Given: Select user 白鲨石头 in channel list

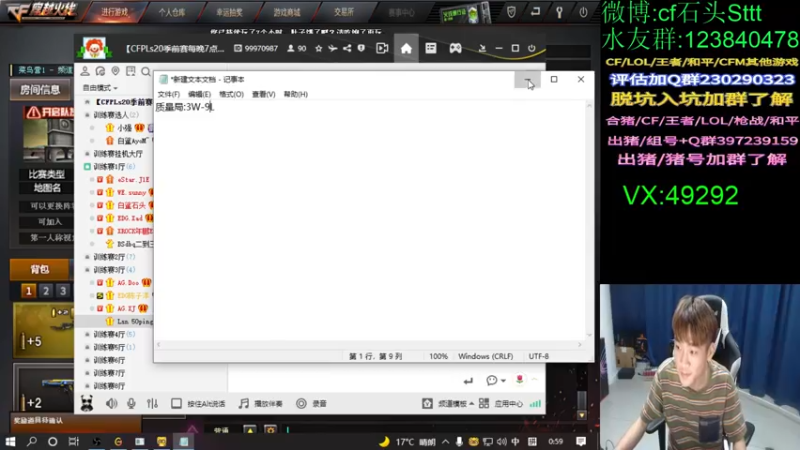Looking at the screenshot, I should click(132, 205).
